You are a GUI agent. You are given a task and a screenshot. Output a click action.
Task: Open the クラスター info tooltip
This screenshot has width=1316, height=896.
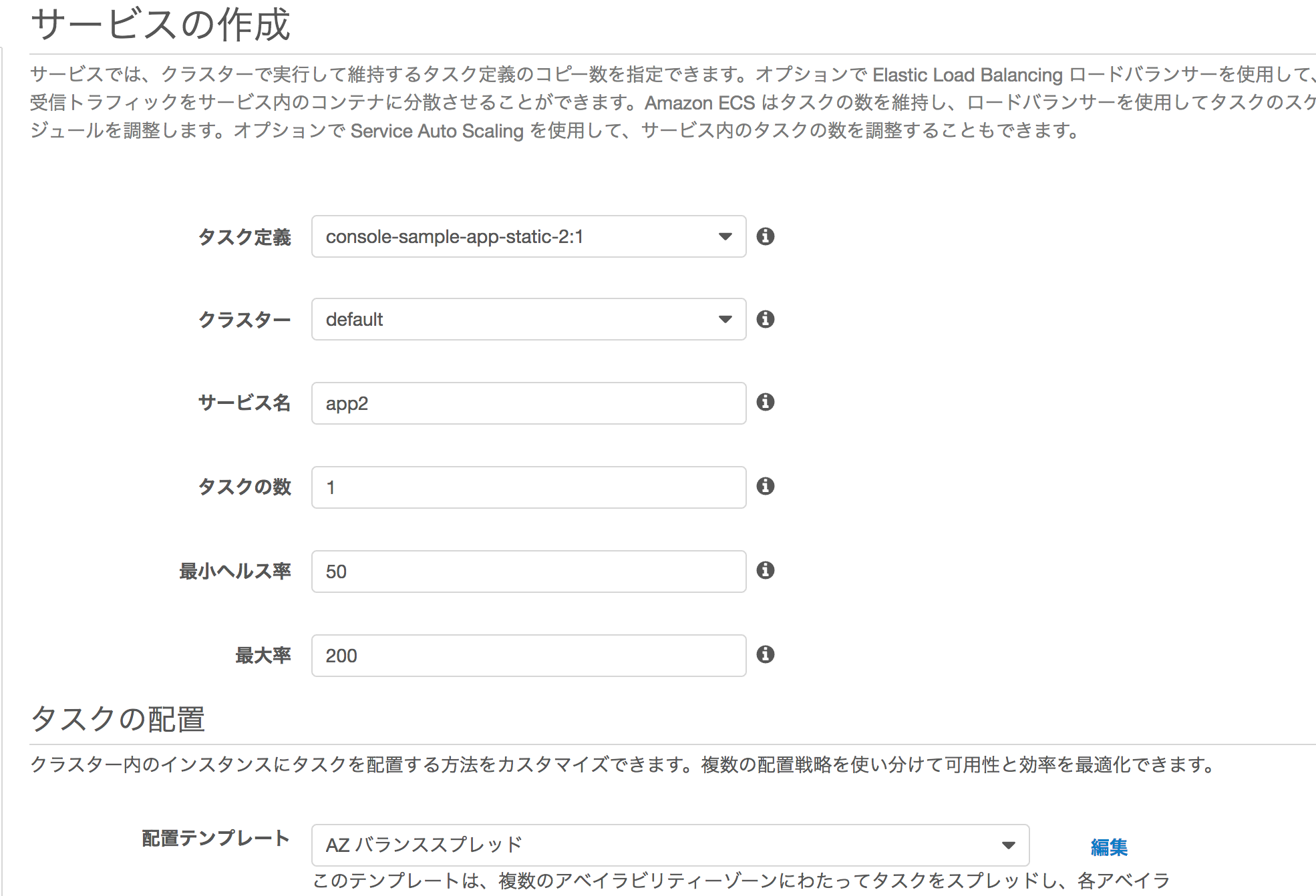pos(766,319)
